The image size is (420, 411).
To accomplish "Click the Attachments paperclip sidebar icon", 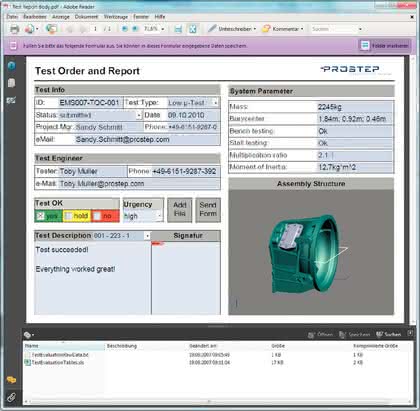I will pos(11,397).
